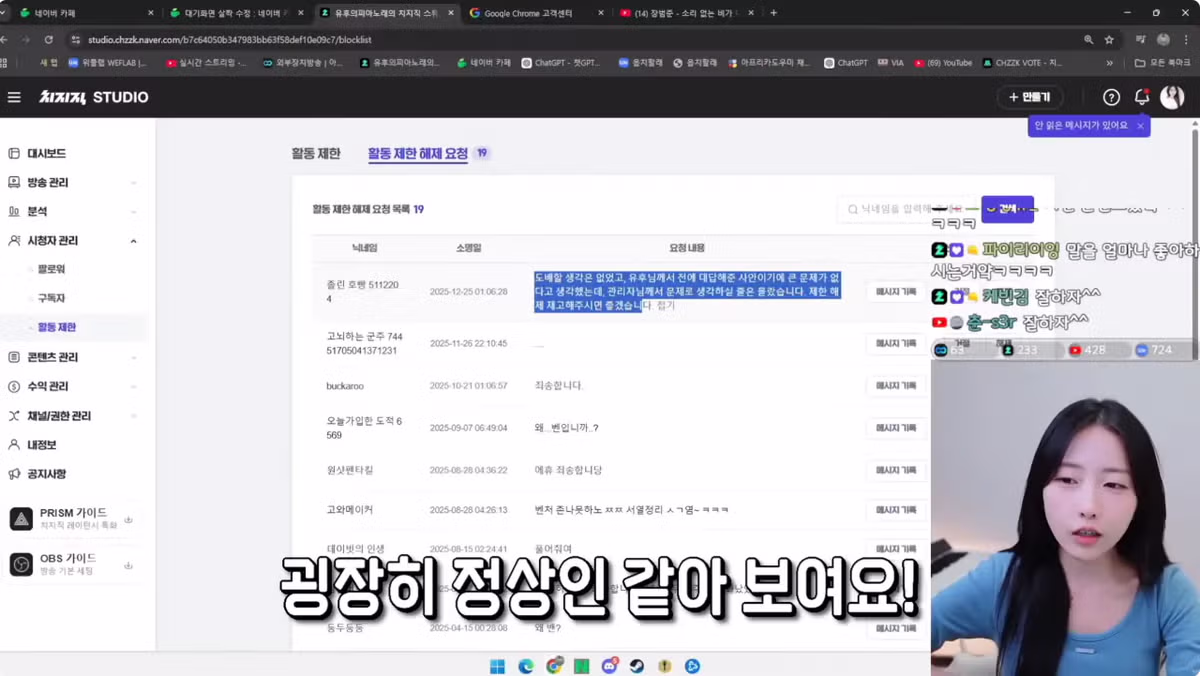
Task: Click the profile avatar in the top bar
Action: pyautogui.click(x=1173, y=97)
